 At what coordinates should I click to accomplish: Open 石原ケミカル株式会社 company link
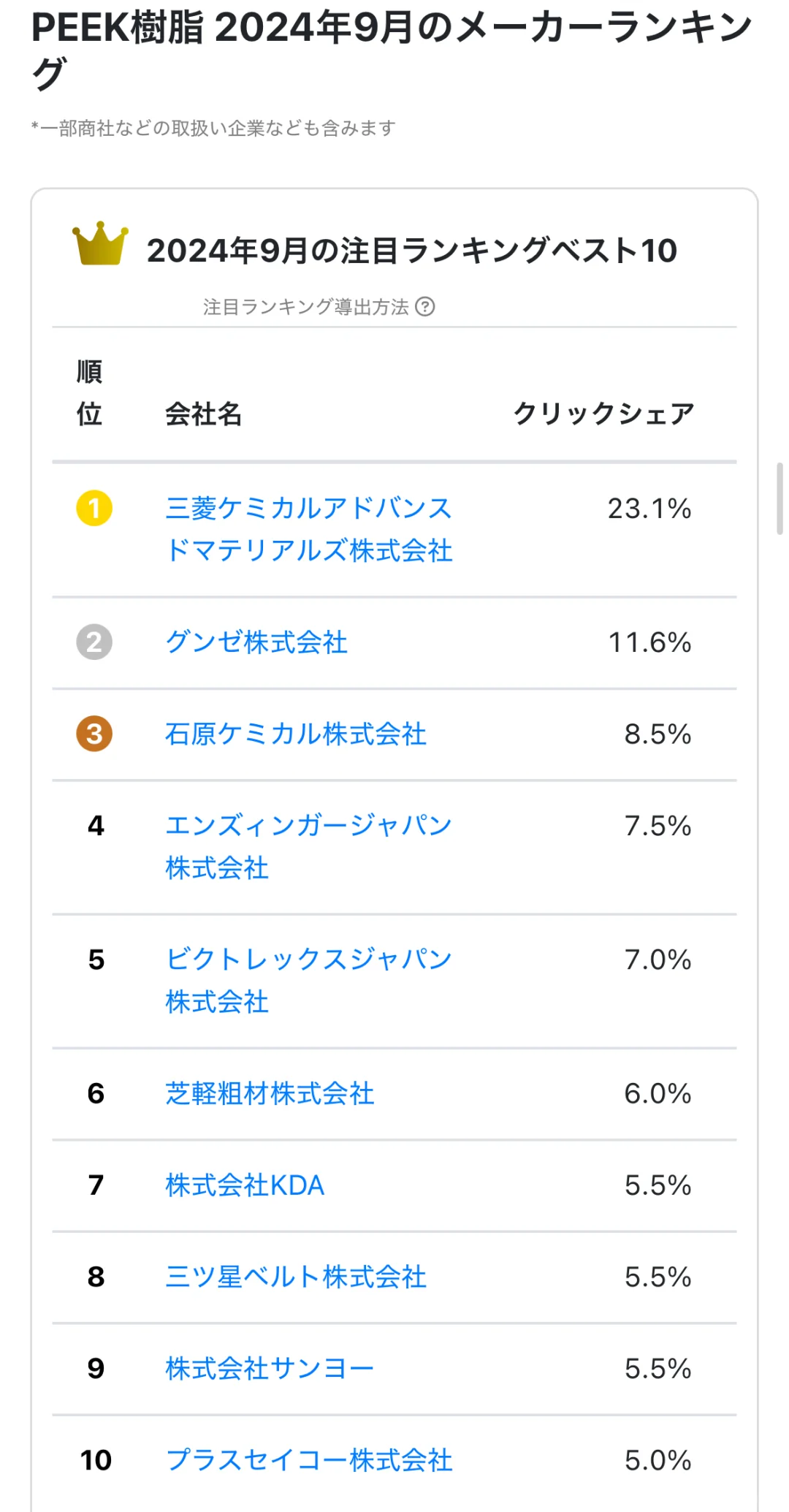pyautogui.click(x=296, y=734)
